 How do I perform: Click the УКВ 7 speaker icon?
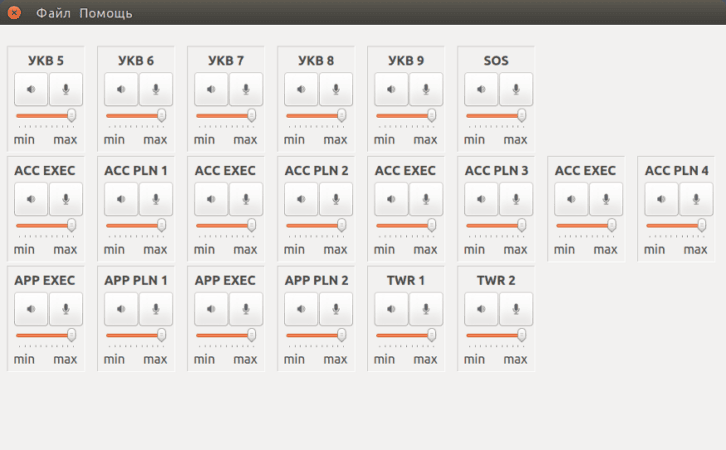[x=211, y=89]
